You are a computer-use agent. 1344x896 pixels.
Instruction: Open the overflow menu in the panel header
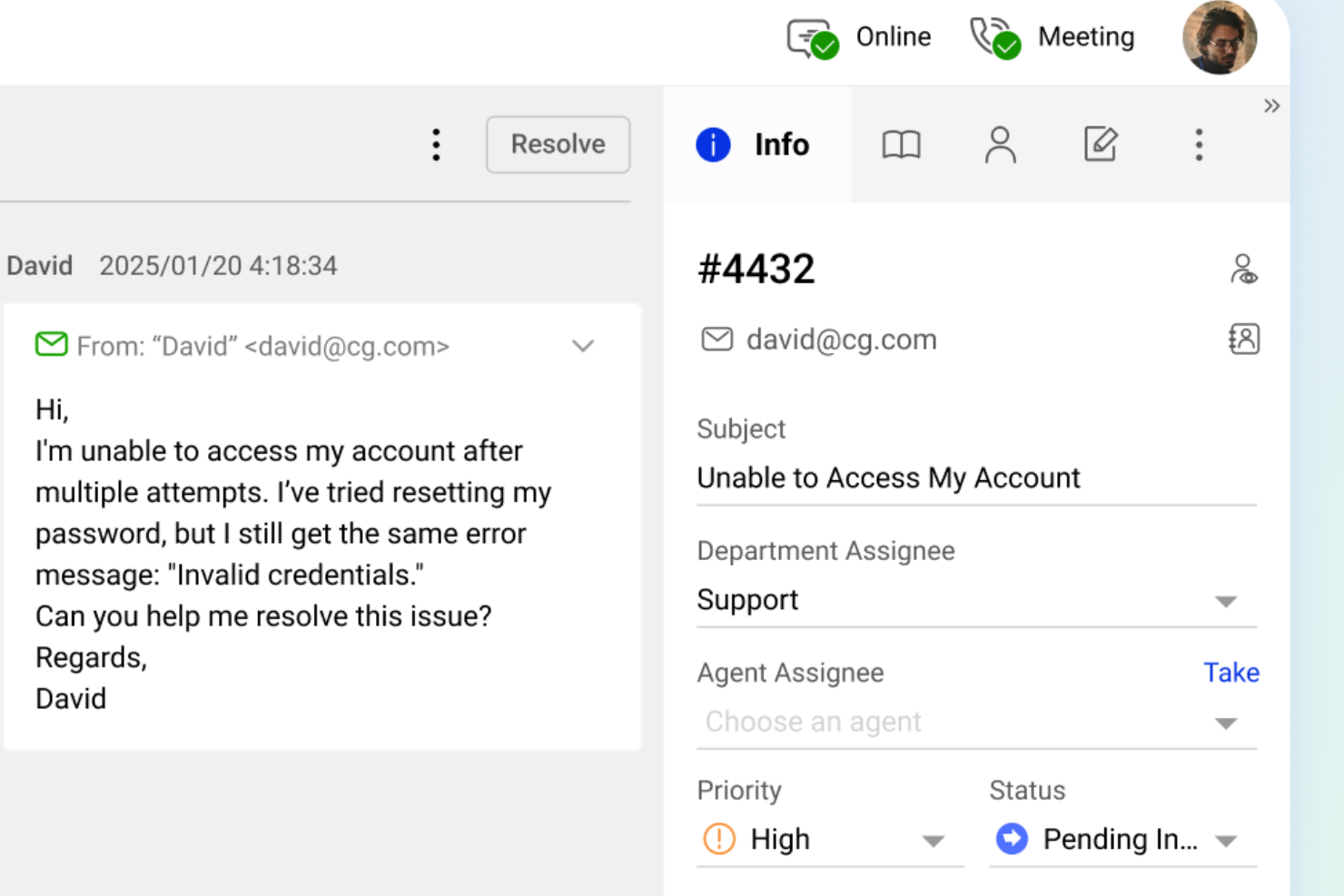pyautogui.click(x=1199, y=143)
